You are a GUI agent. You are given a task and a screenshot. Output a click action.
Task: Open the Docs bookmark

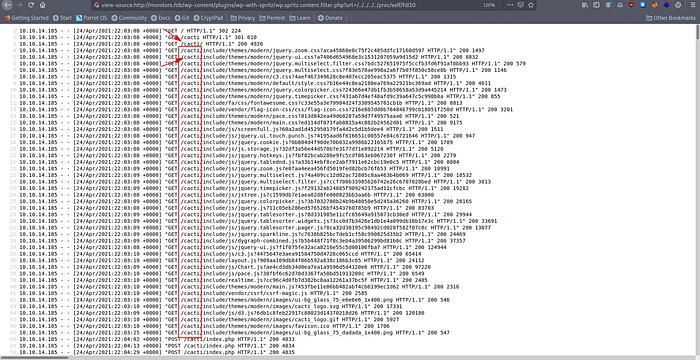pyautogui.click(x=161, y=18)
